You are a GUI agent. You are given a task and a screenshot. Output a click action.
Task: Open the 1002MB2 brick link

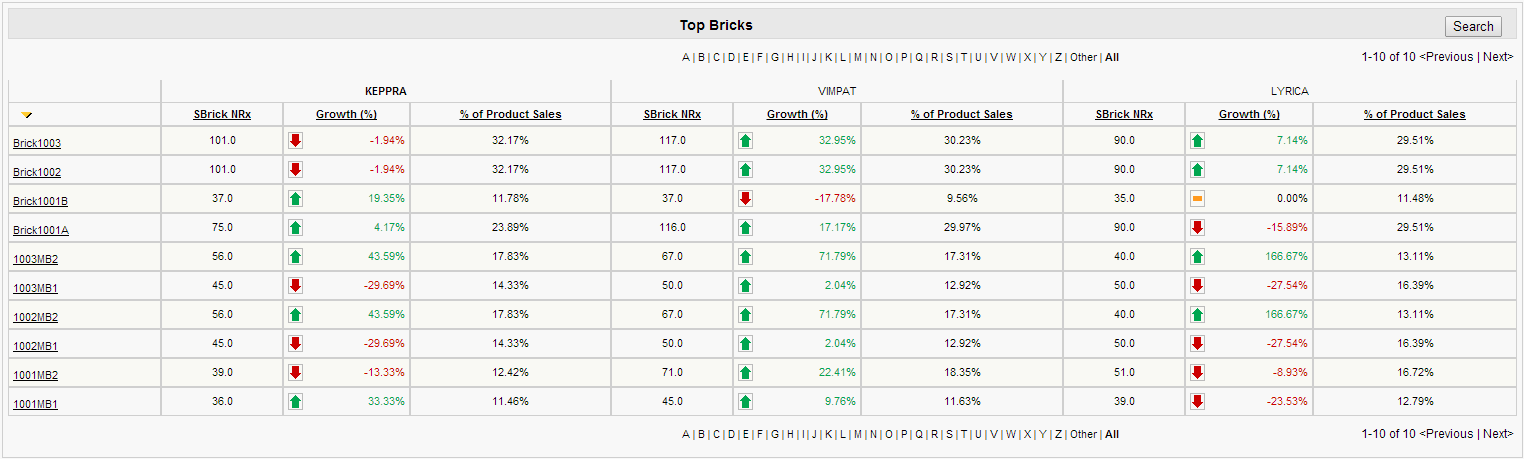35,318
